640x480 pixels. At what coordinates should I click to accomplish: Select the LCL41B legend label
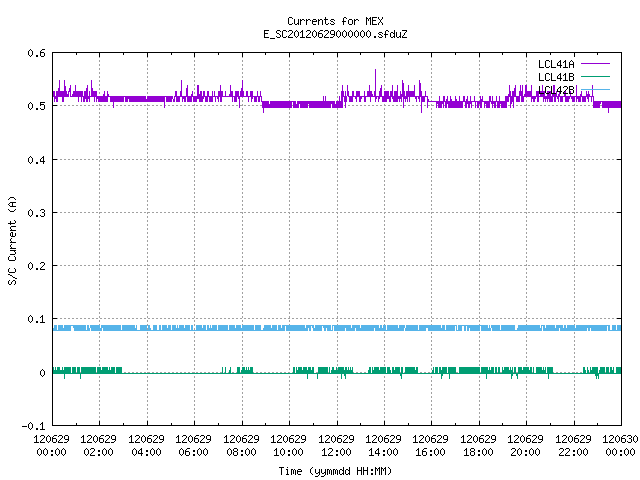tap(556, 77)
